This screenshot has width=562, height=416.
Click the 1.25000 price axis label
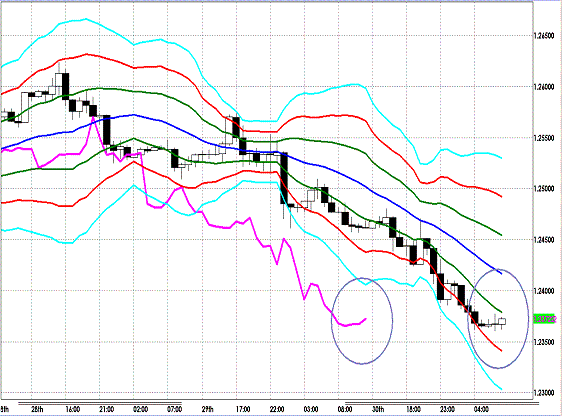(544, 189)
